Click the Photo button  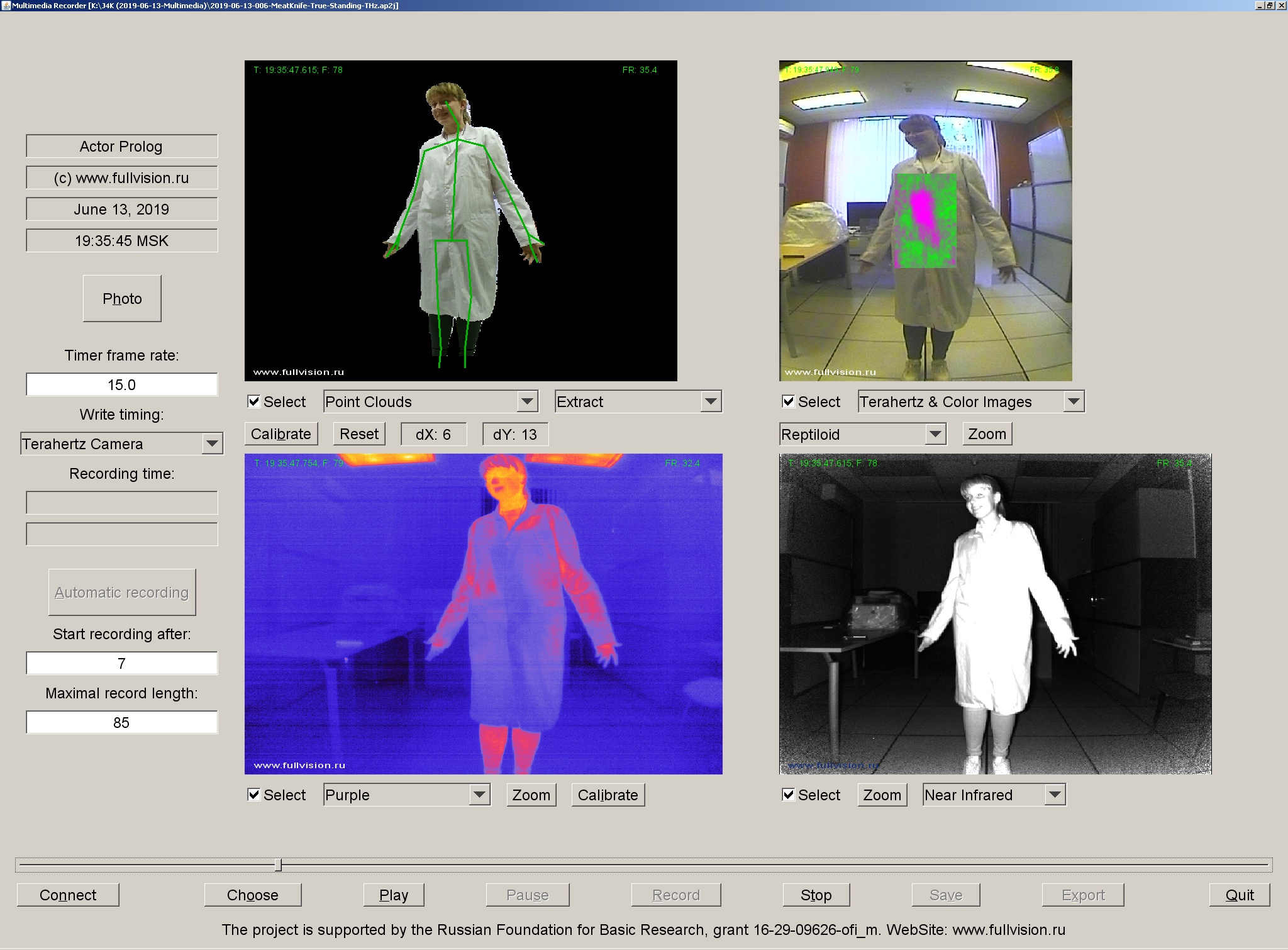(122, 298)
